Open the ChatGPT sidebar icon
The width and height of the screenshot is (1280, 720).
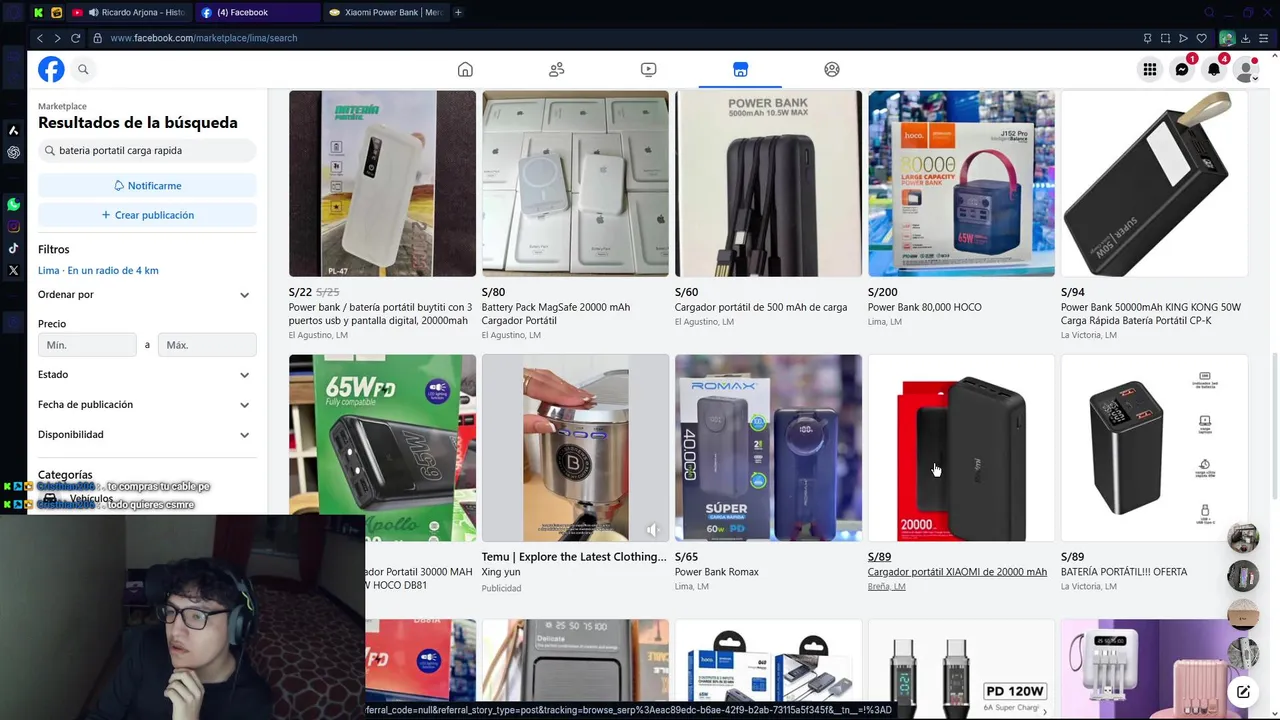pos(13,153)
